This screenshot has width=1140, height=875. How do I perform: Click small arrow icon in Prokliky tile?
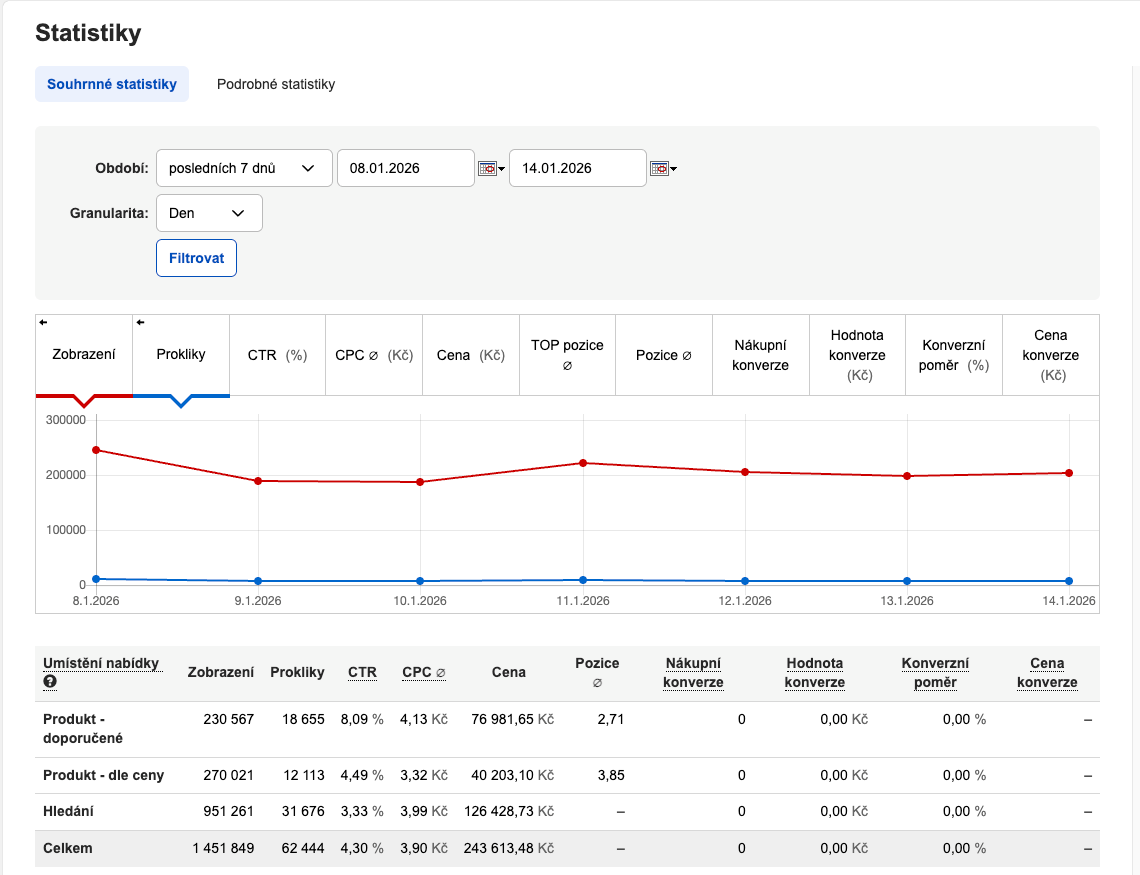[141, 322]
